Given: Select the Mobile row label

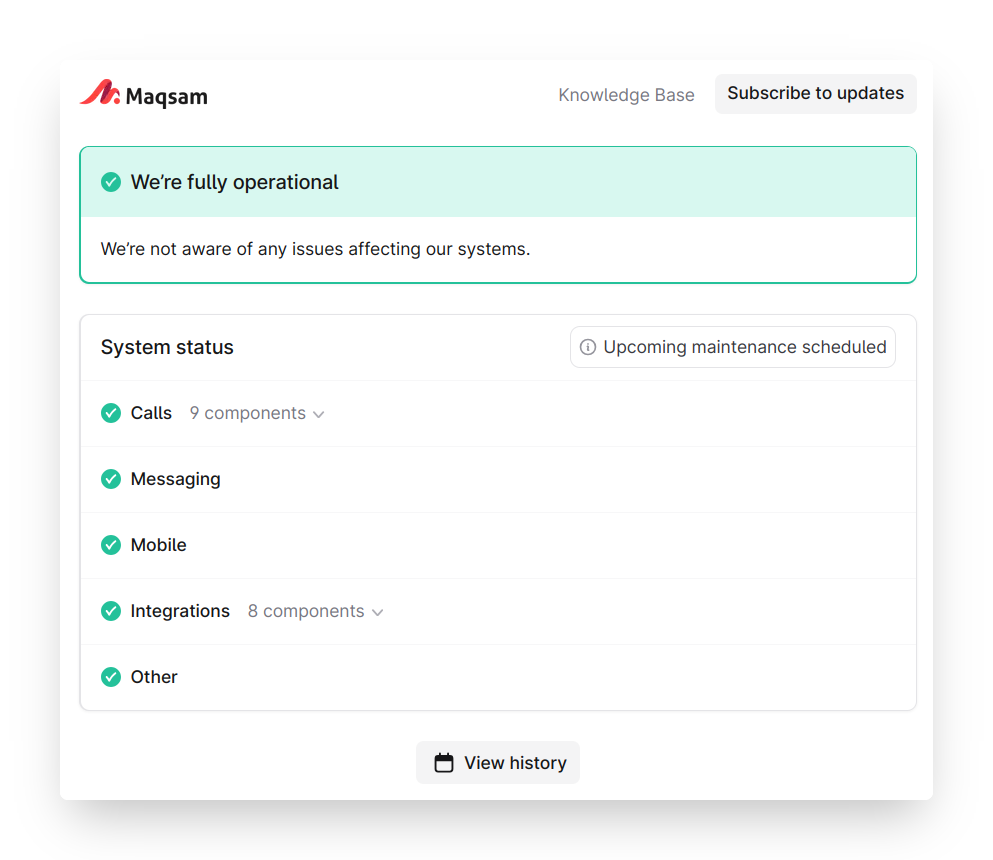Looking at the screenshot, I should [158, 545].
